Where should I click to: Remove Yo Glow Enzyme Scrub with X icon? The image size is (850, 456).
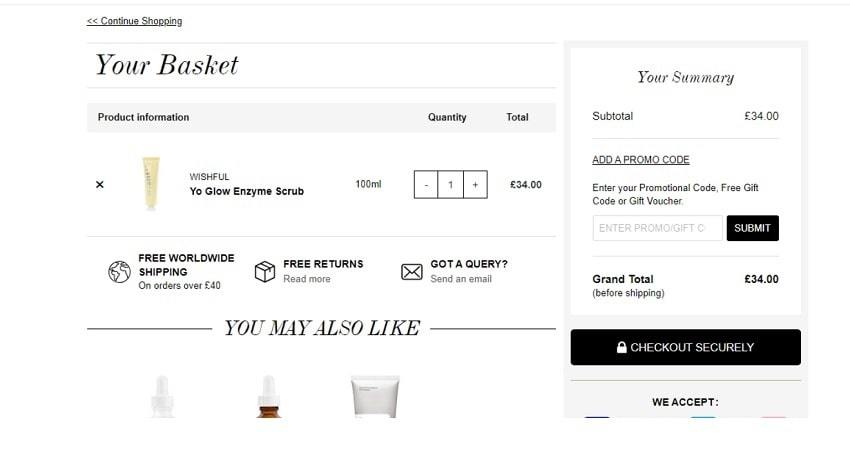pos(100,184)
